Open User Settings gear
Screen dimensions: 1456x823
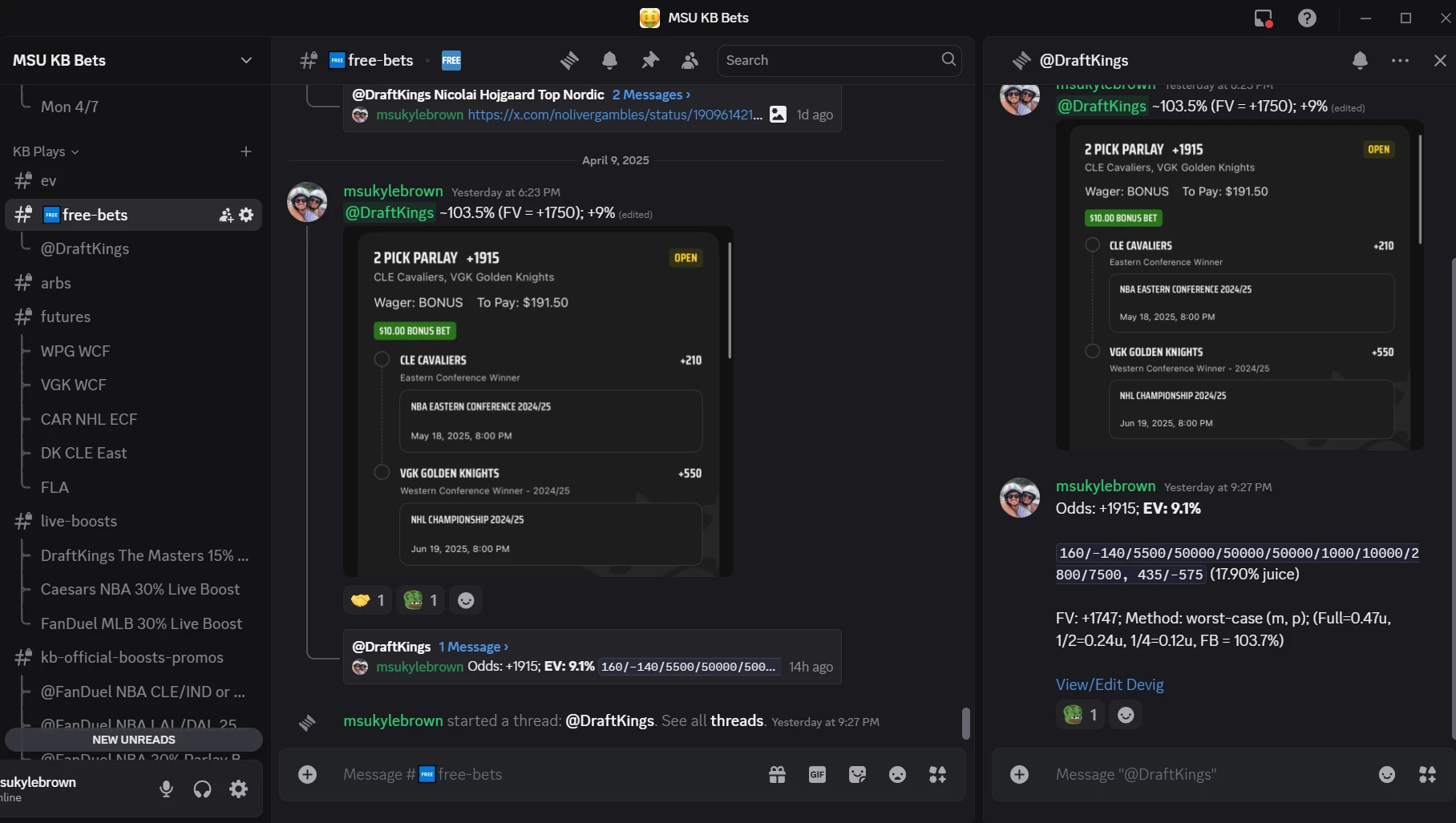pos(238,789)
